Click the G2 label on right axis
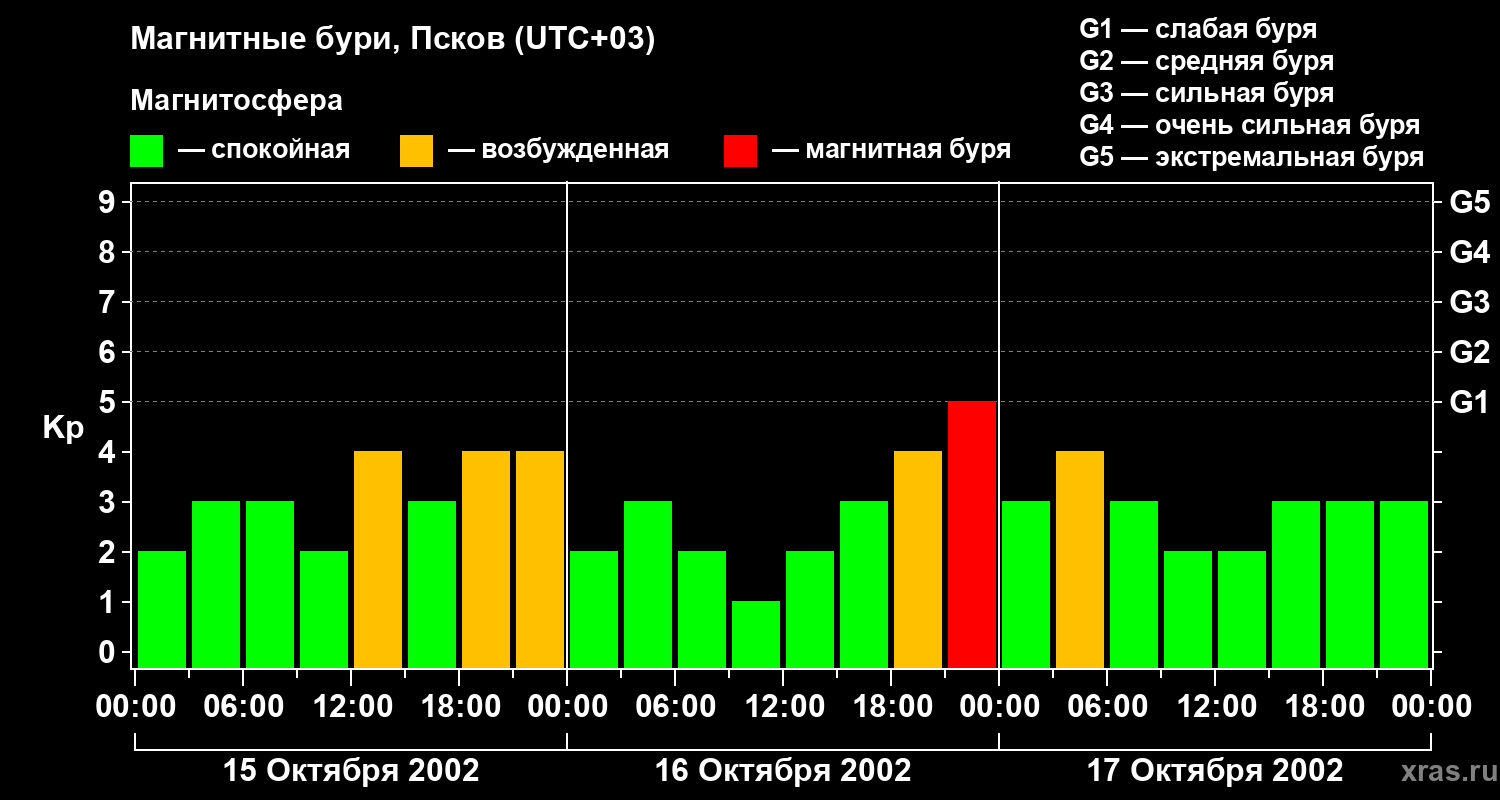Screen dimensions: 1500x800 (1468, 352)
